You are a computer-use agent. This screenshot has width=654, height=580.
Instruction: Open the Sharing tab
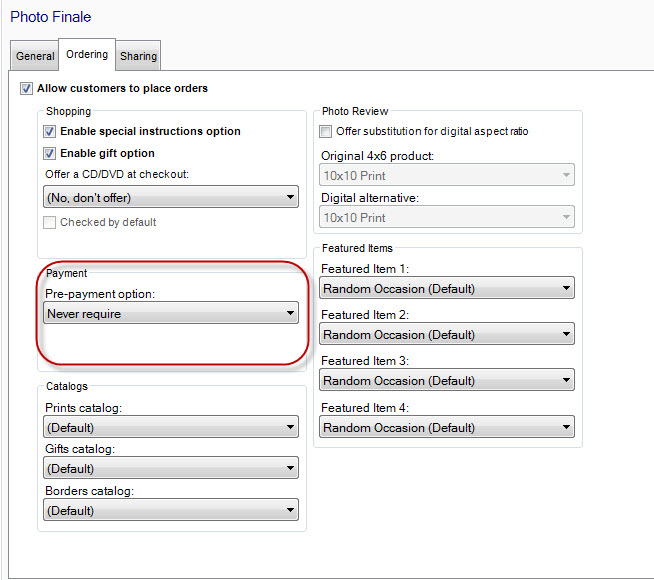[138, 56]
